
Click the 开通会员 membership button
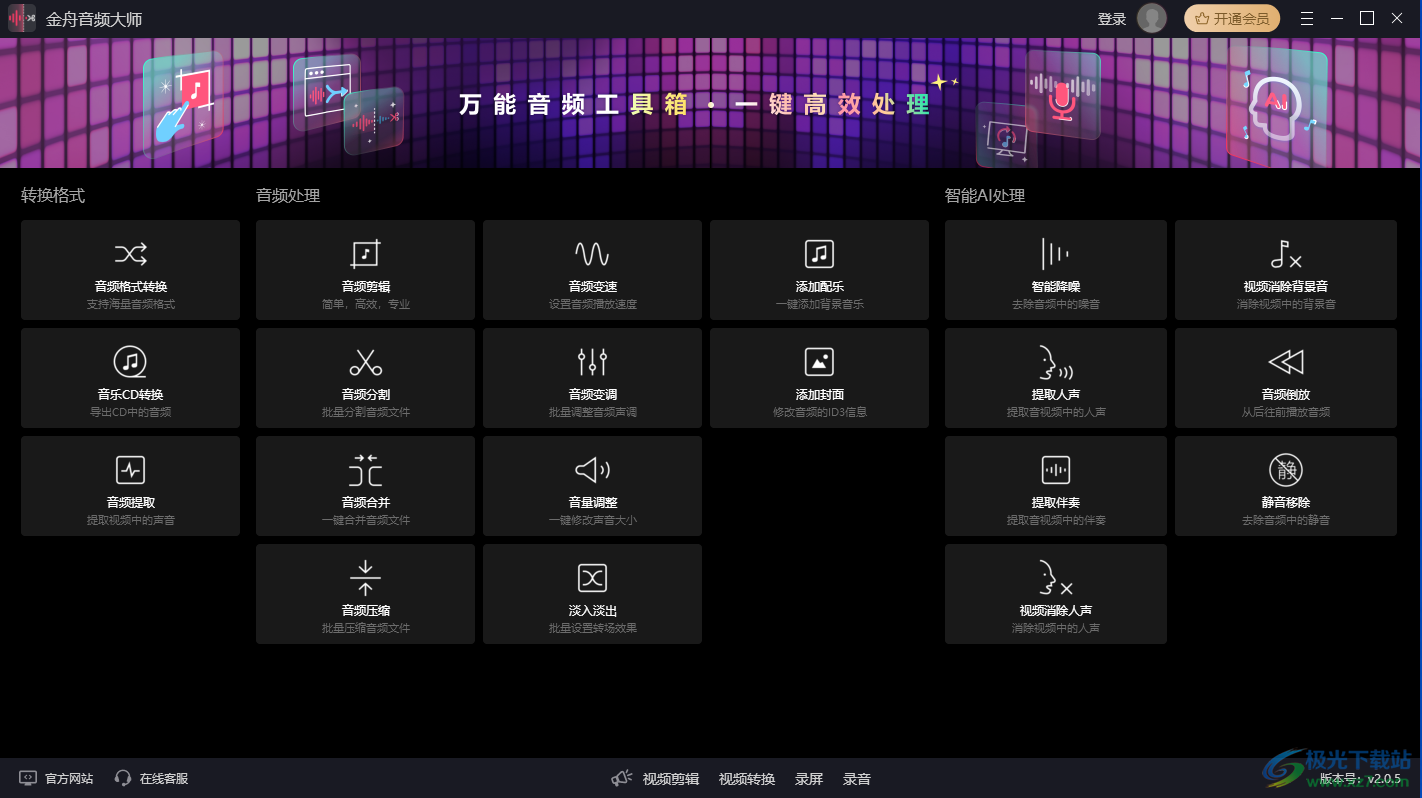point(1232,18)
